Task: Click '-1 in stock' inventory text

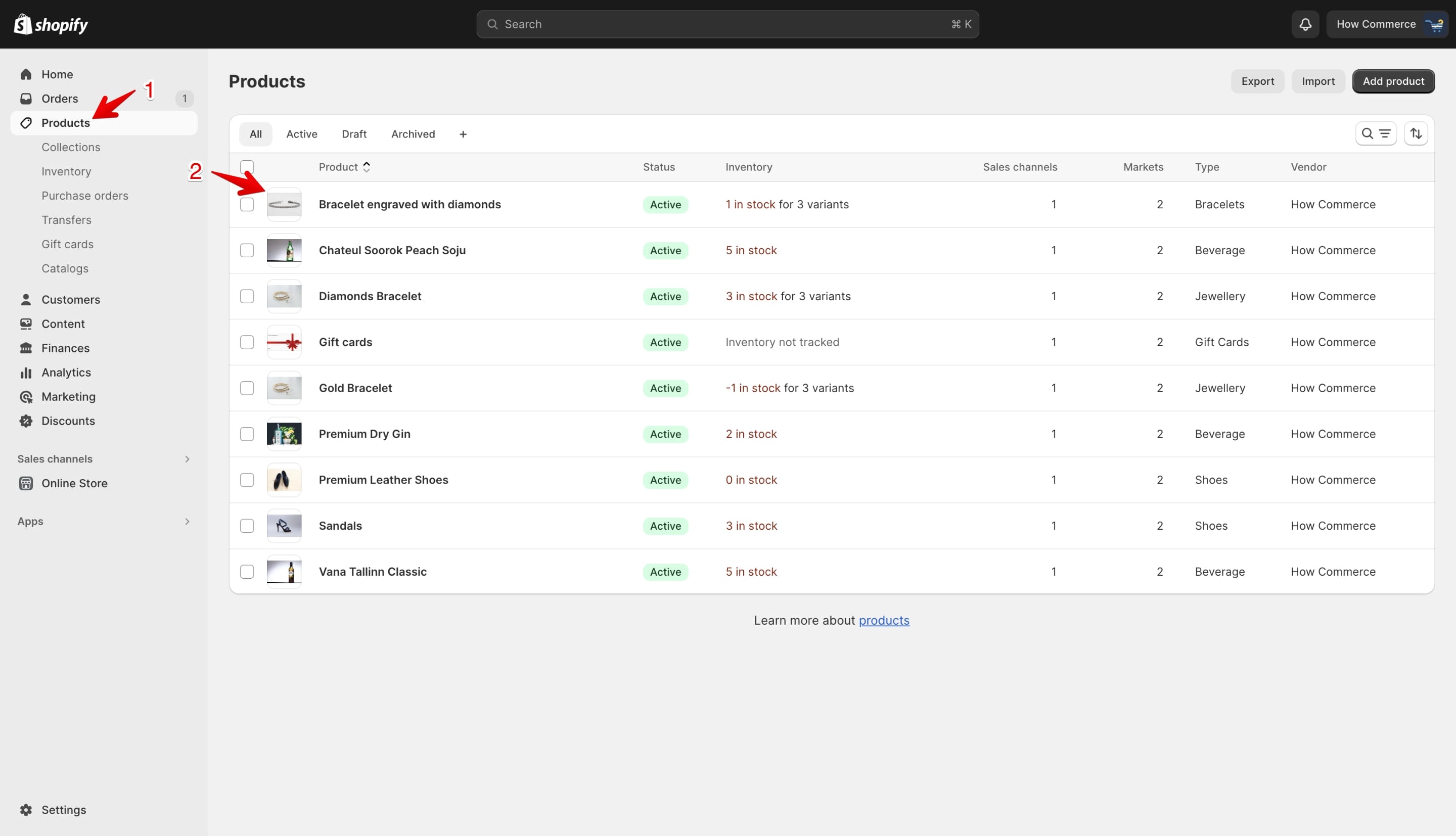Action: tap(753, 388)
